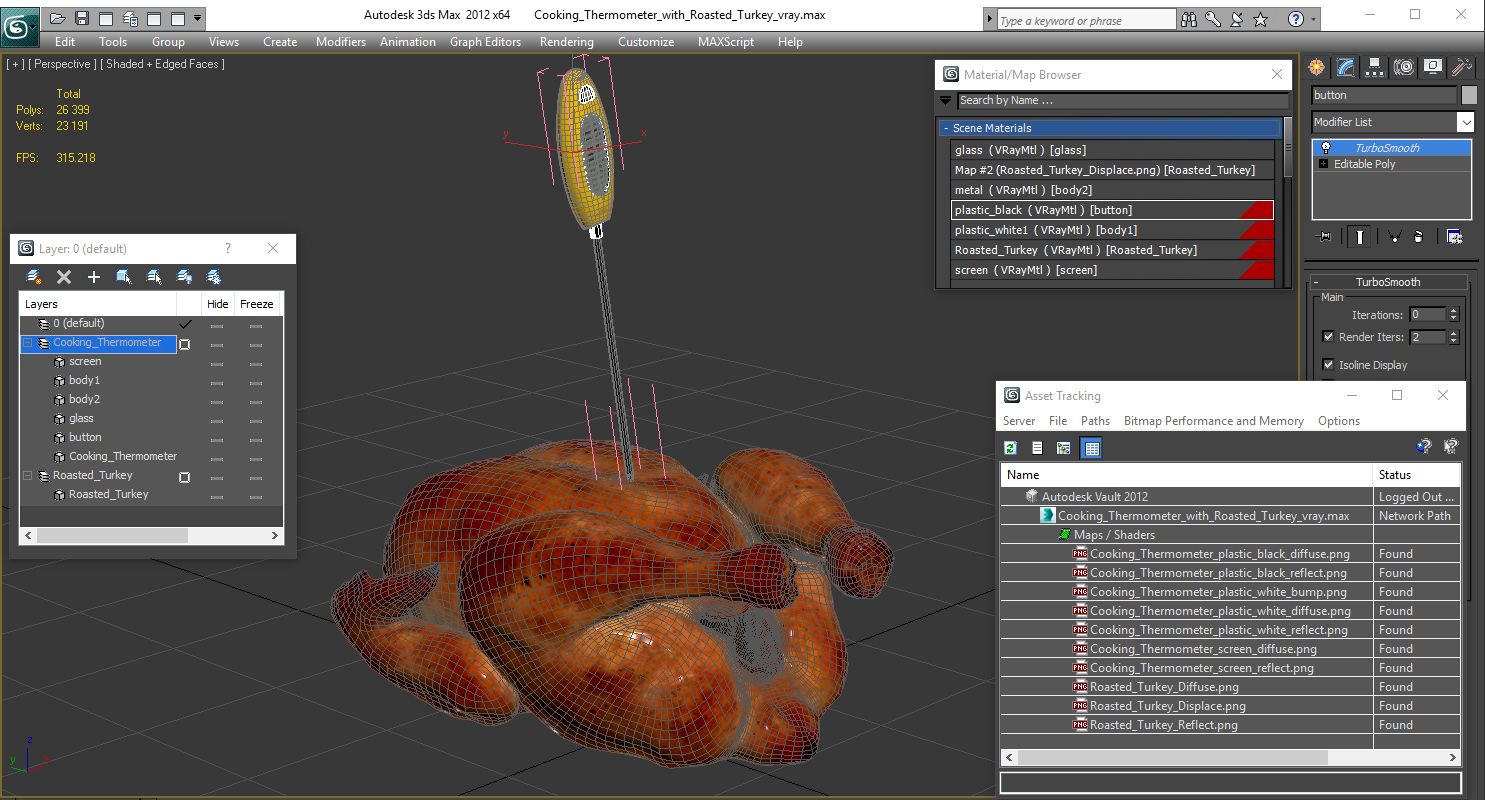
Task: Open Configure Modifier Sets icon
Action: click(1454, 237)
